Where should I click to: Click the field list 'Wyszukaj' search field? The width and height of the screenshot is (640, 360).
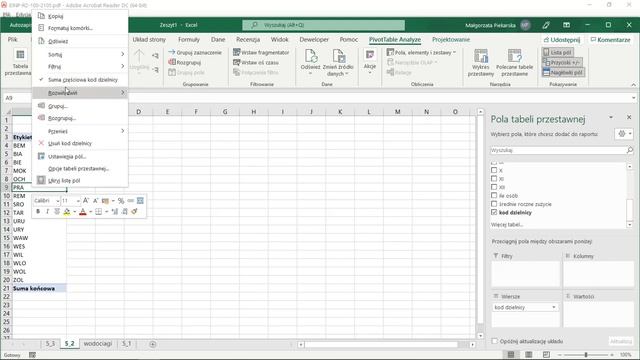point(558,150)
